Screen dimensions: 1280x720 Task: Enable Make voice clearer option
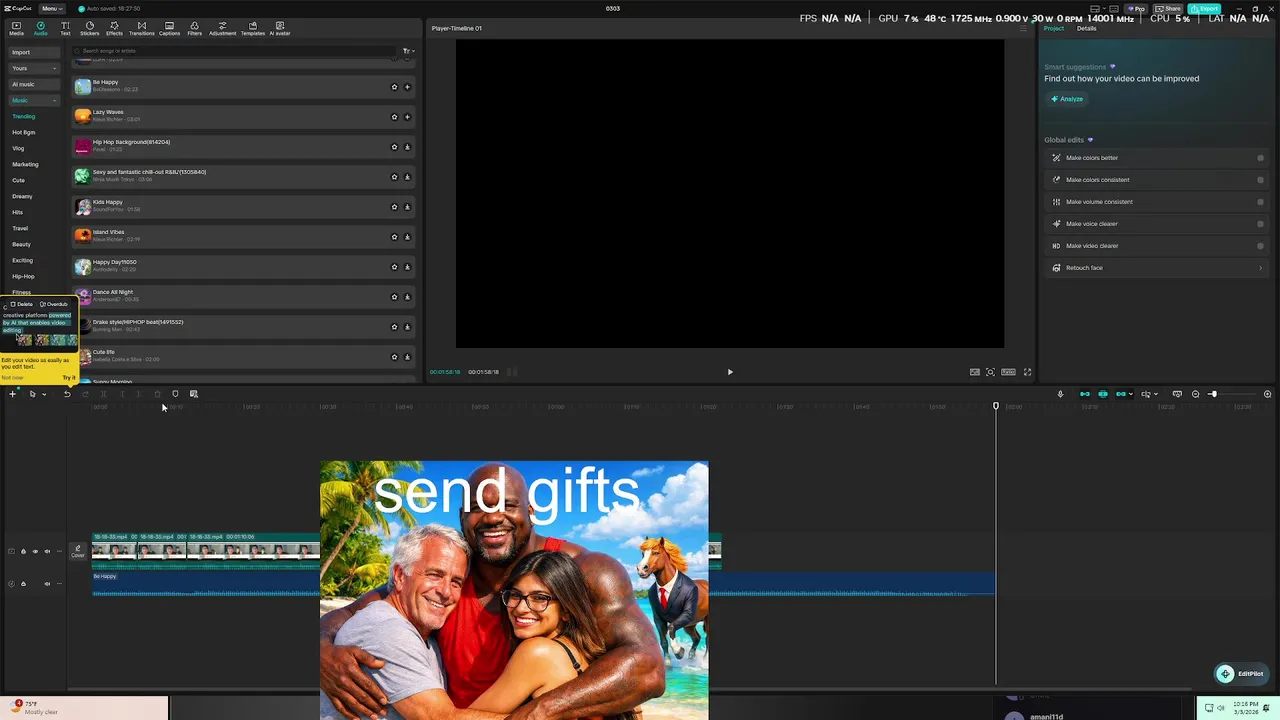point(1260,224)
